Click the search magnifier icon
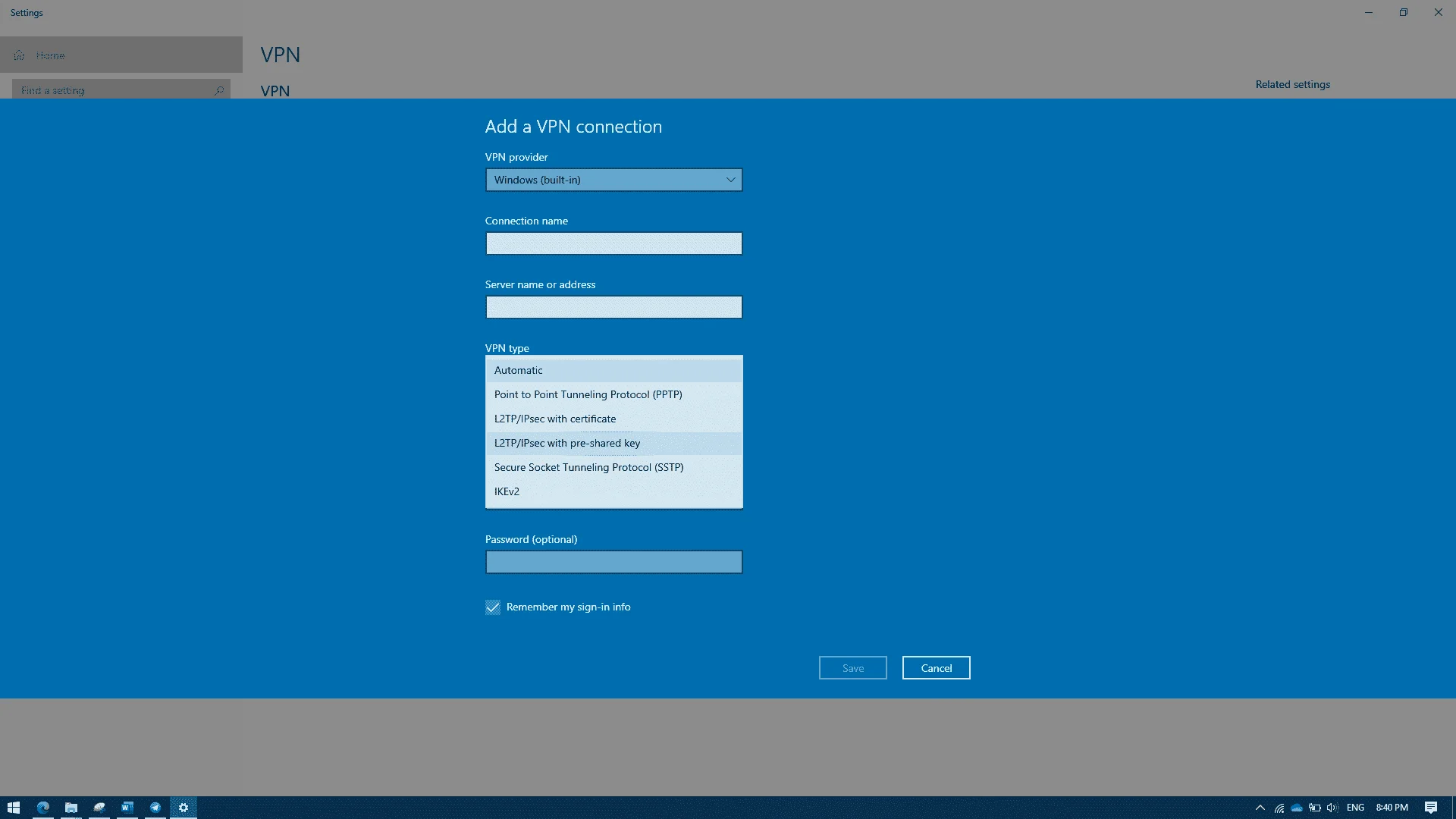This screenshot has height=819, width=1456. pyautogui.click(x=219, y=90)
